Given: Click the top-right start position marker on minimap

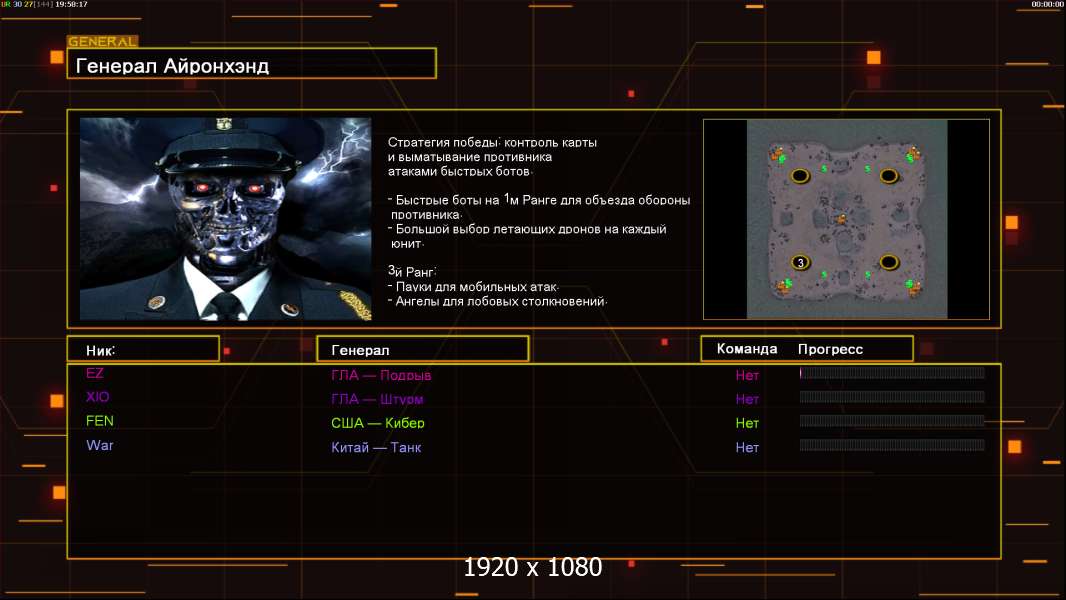Looking at the screenshot, I should click(889, 176).
